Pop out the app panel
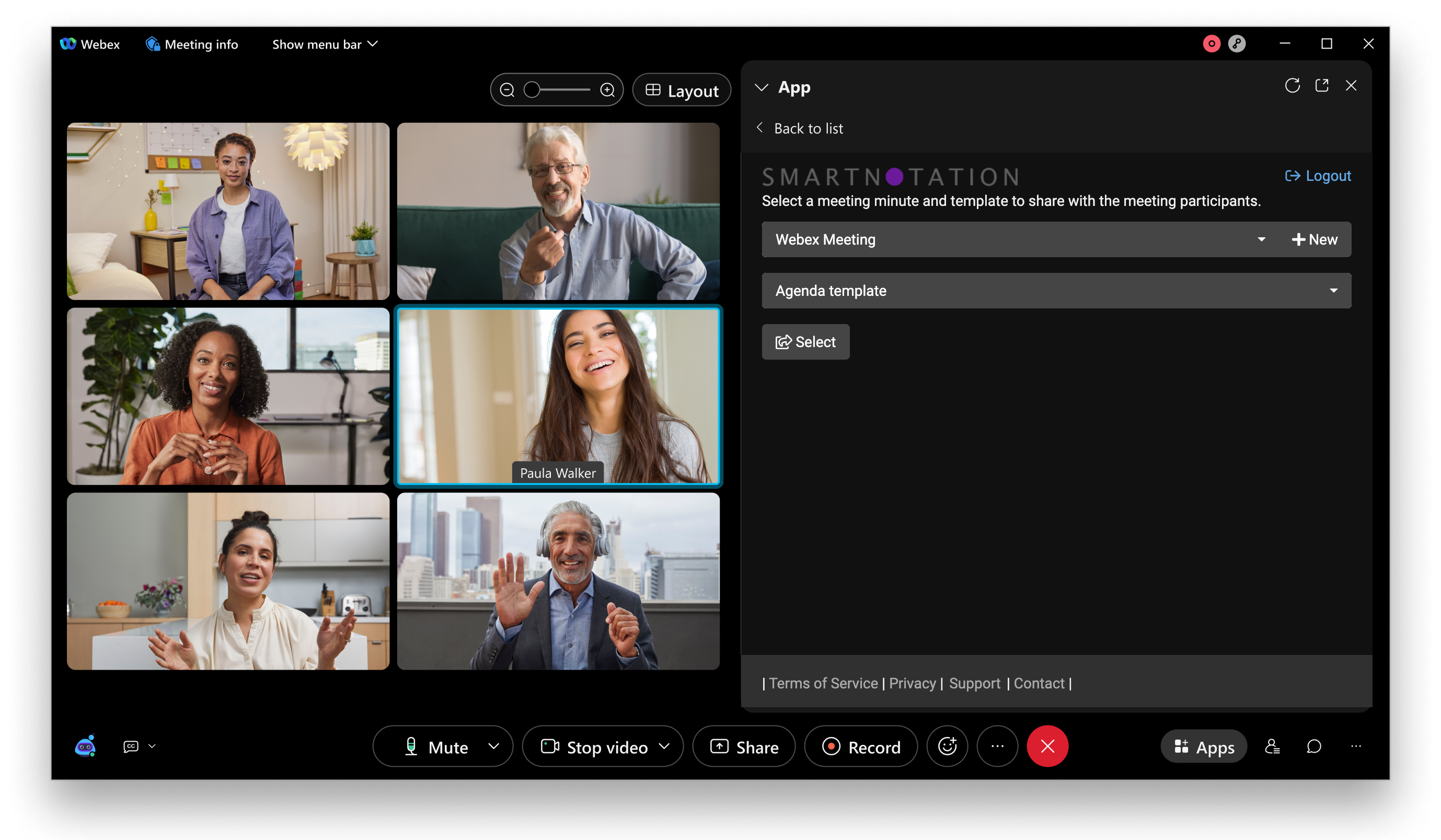 [x=1322, y=86]
